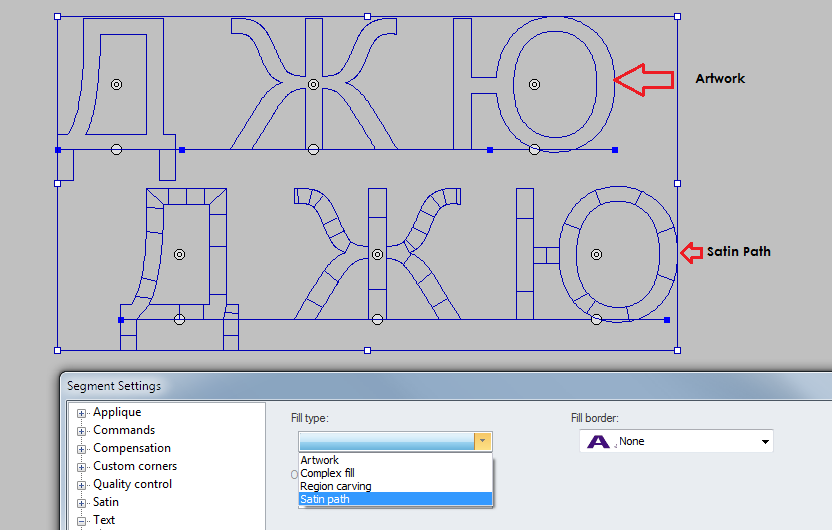This screenshot has width=832, height=530.
Task: Select the Quality control tree item
Action: [x=132, y=485]
